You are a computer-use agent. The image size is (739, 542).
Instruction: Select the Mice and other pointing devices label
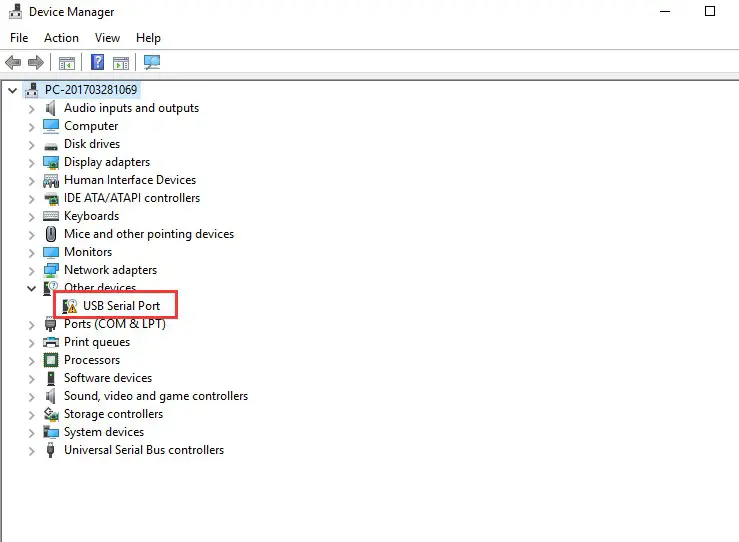(149, 234)
